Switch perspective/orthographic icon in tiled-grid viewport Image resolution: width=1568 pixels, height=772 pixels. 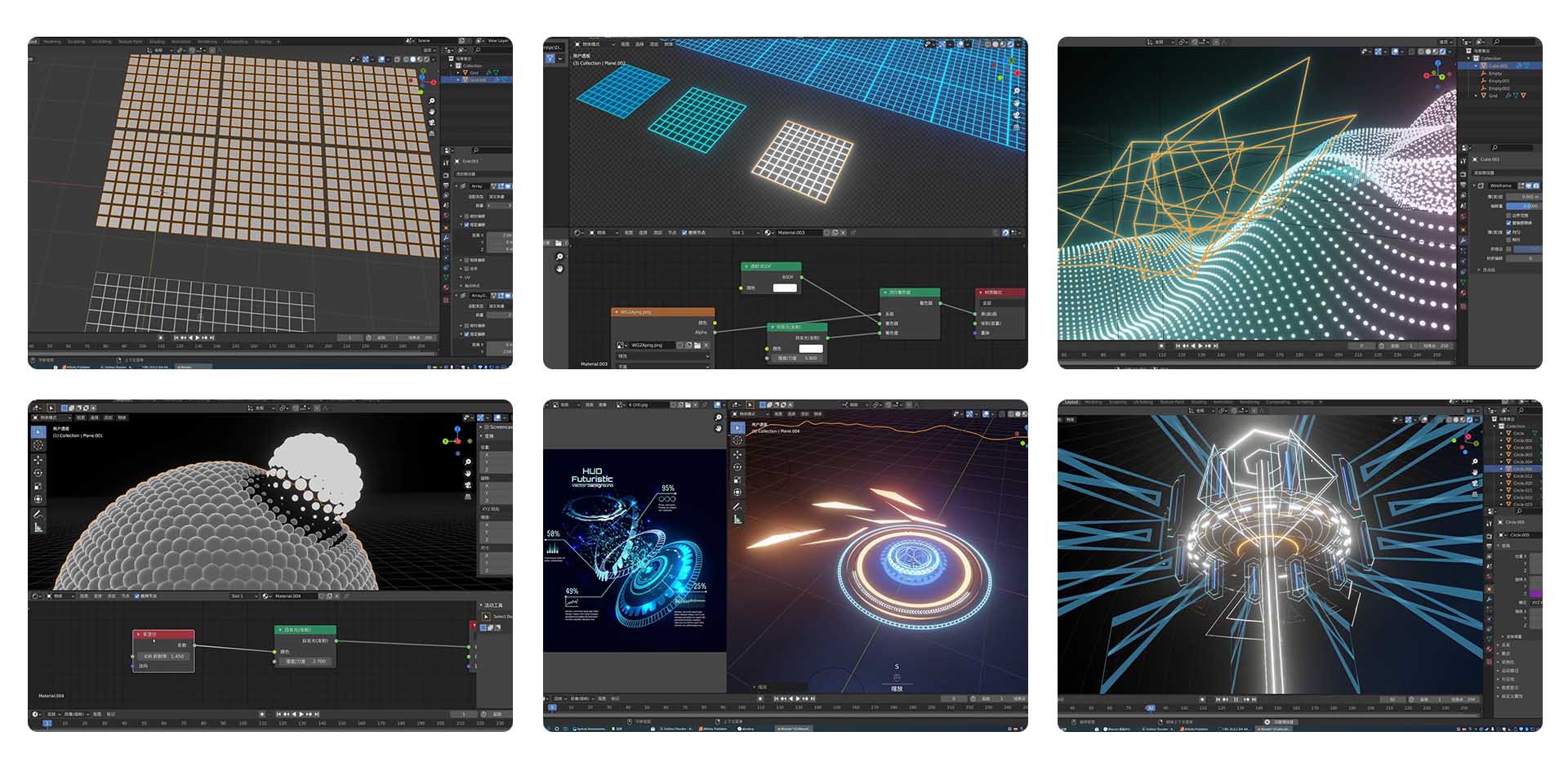pyautogui.click(x=432, y=132)
